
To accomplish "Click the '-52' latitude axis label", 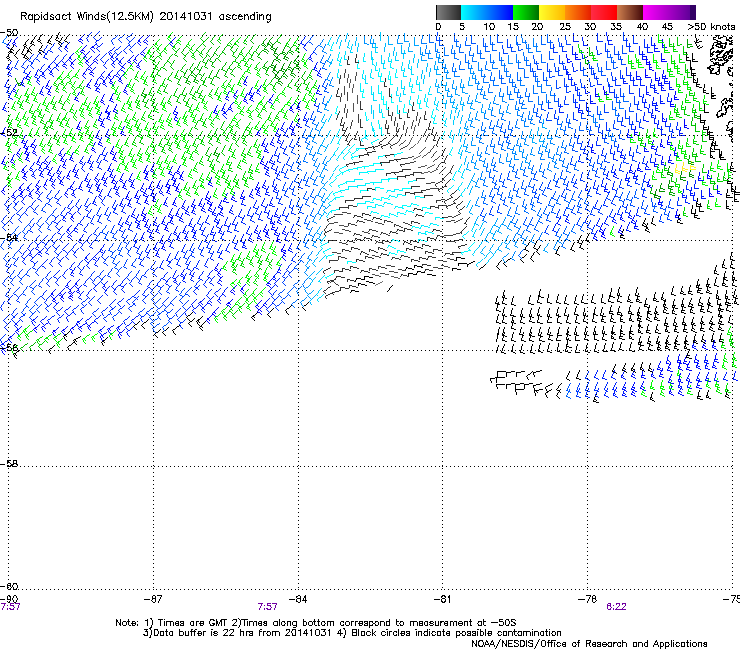I will [9, 133].
